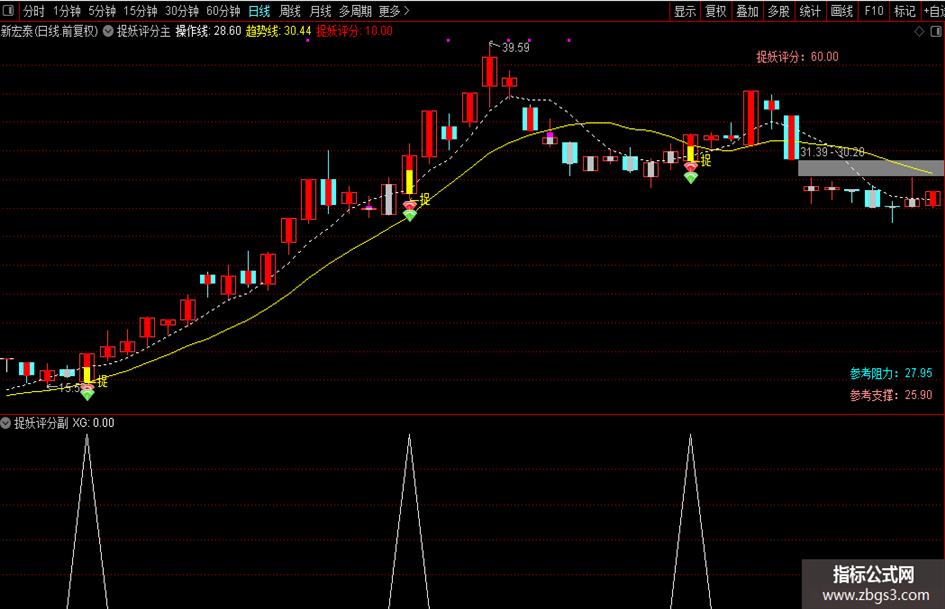945x609 pixels.
Task: Click the 捉妖评分副 sub-indicator name
Action: click(41, 423)
